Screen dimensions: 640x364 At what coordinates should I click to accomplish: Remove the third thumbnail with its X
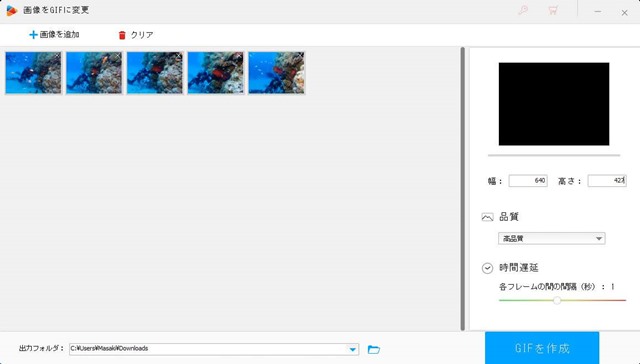pyautogui.click(x=178, y=55)
